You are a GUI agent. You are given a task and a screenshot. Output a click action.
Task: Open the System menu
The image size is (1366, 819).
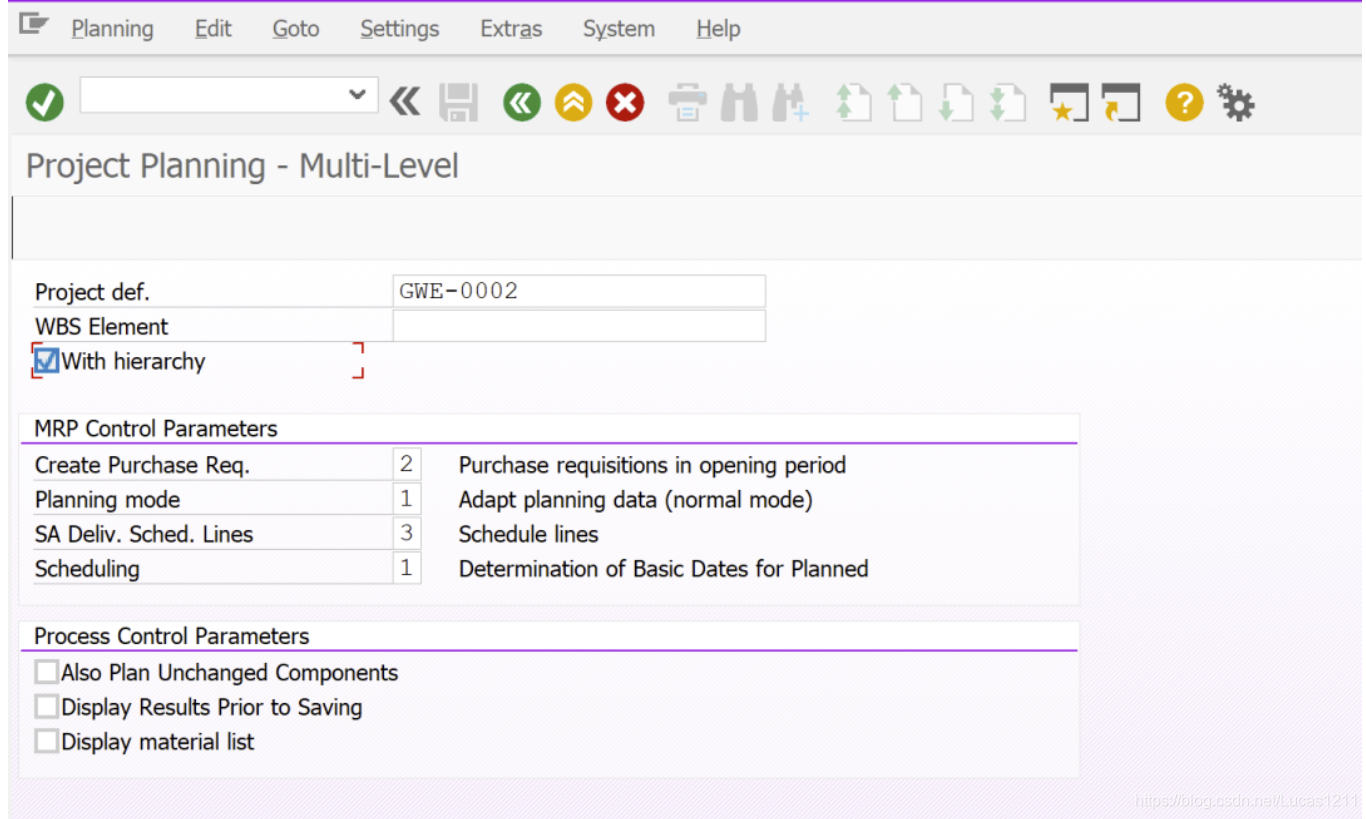point(619,29)
